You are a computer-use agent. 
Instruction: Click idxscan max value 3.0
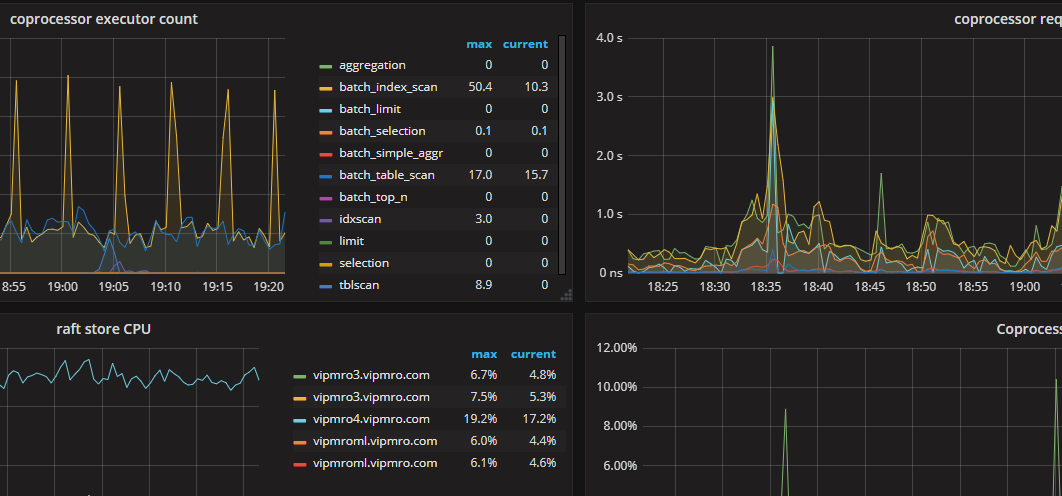tap(484, 220)
